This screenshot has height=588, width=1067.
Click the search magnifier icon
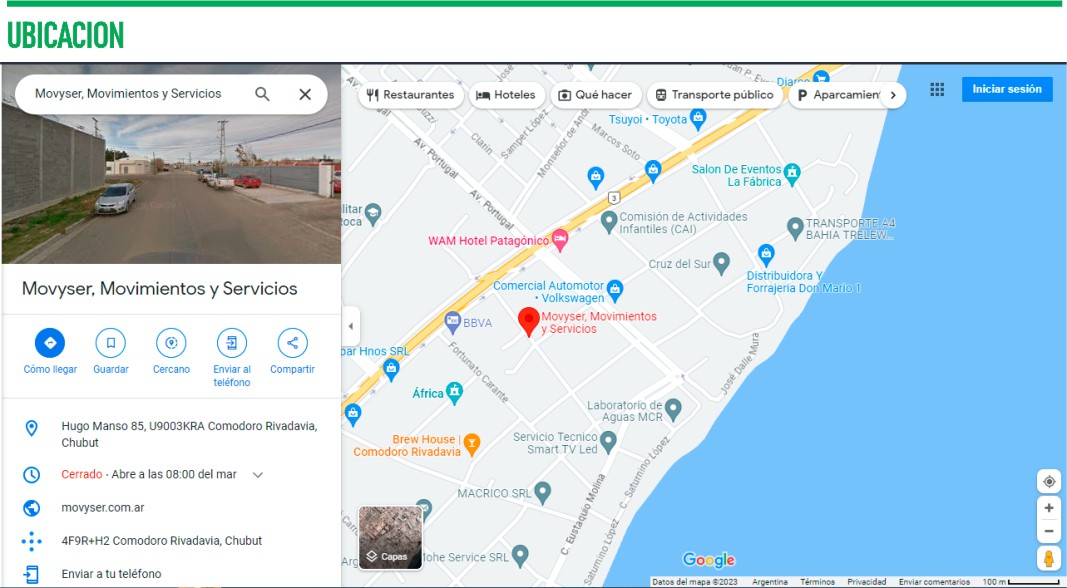click(x=262, y=94)
